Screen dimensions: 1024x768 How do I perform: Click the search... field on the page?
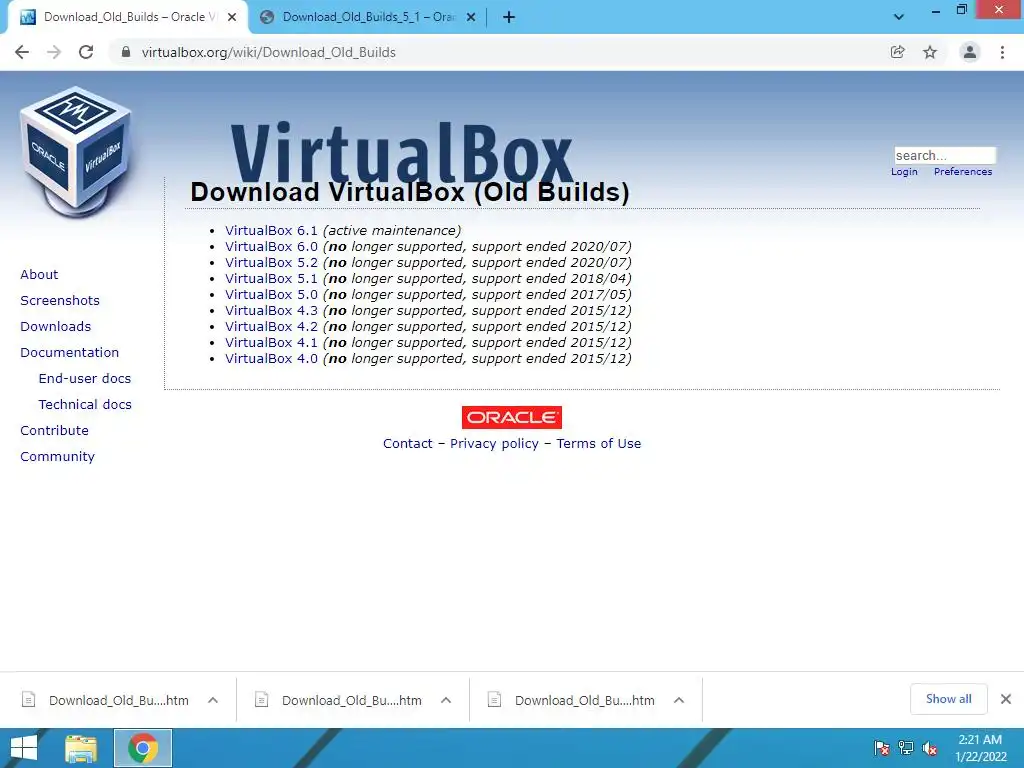click(945, 155)
